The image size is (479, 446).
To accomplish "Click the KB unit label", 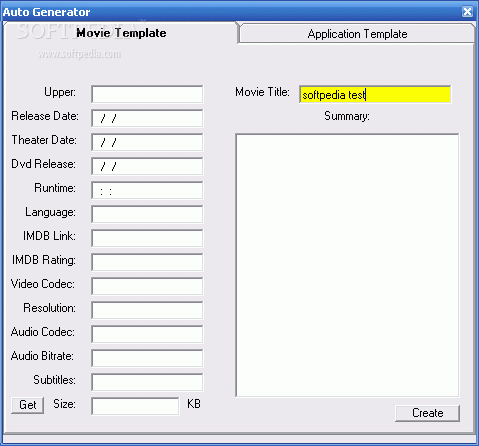I will coord(194,404).
